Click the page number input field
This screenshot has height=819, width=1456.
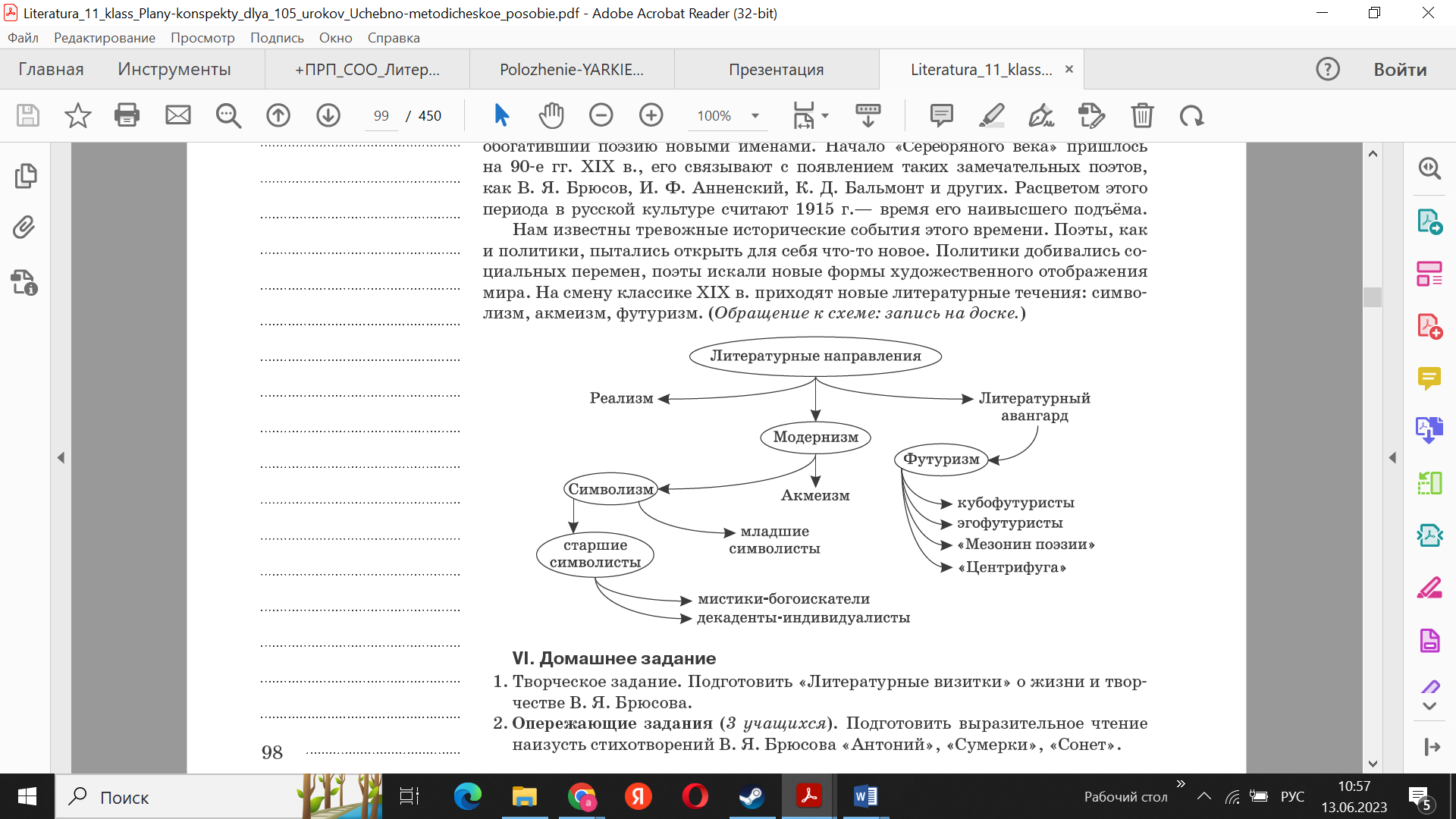(381, 115)
